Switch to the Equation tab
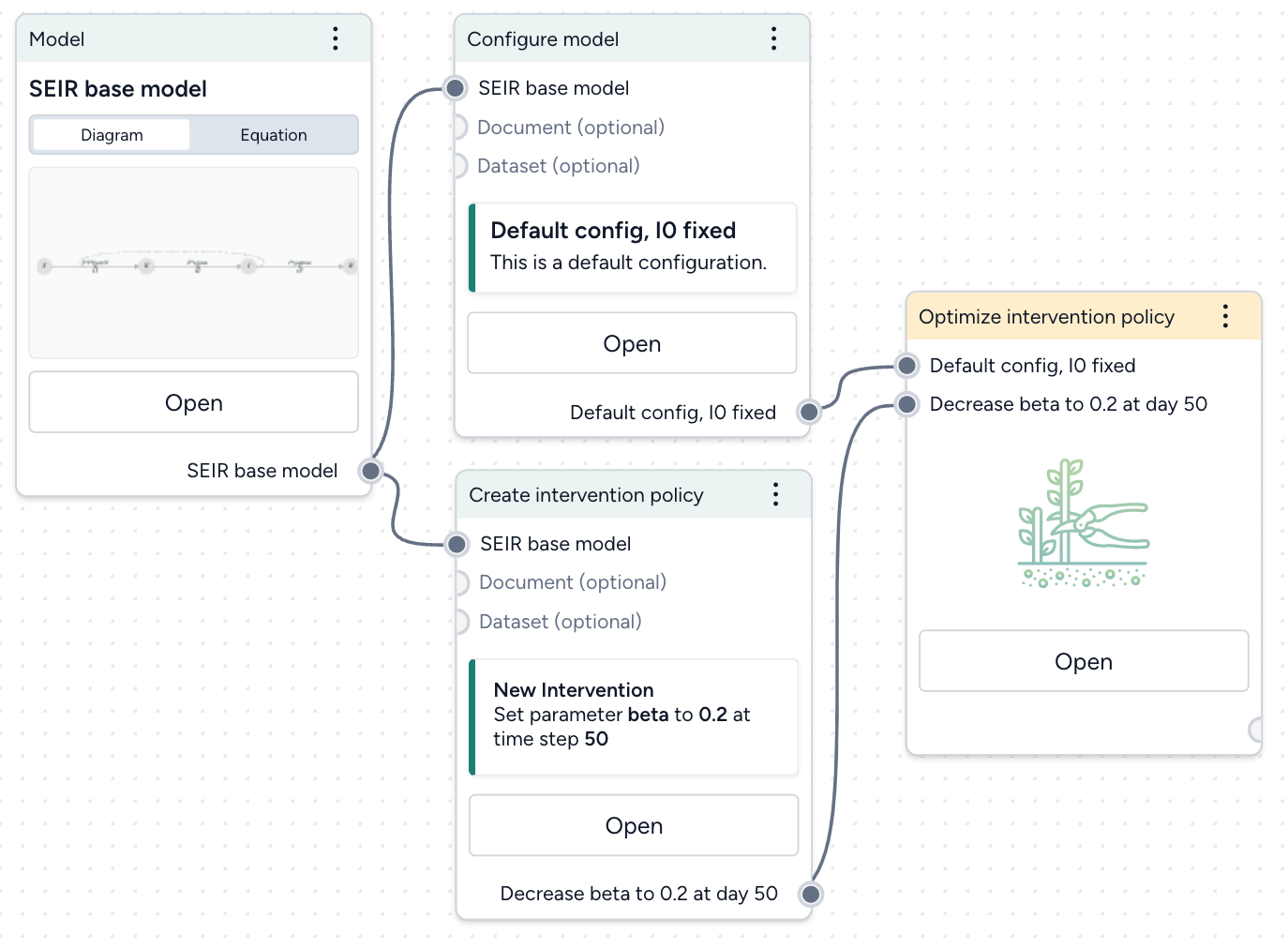Screen dimensions: 1288x949 tap(274, 134)
